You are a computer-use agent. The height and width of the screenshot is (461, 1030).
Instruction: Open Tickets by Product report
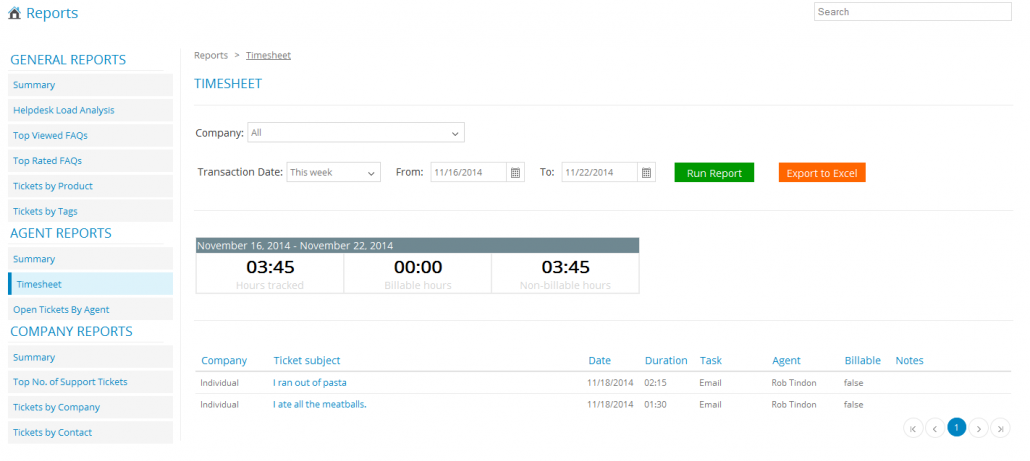(x=91, y=186)
